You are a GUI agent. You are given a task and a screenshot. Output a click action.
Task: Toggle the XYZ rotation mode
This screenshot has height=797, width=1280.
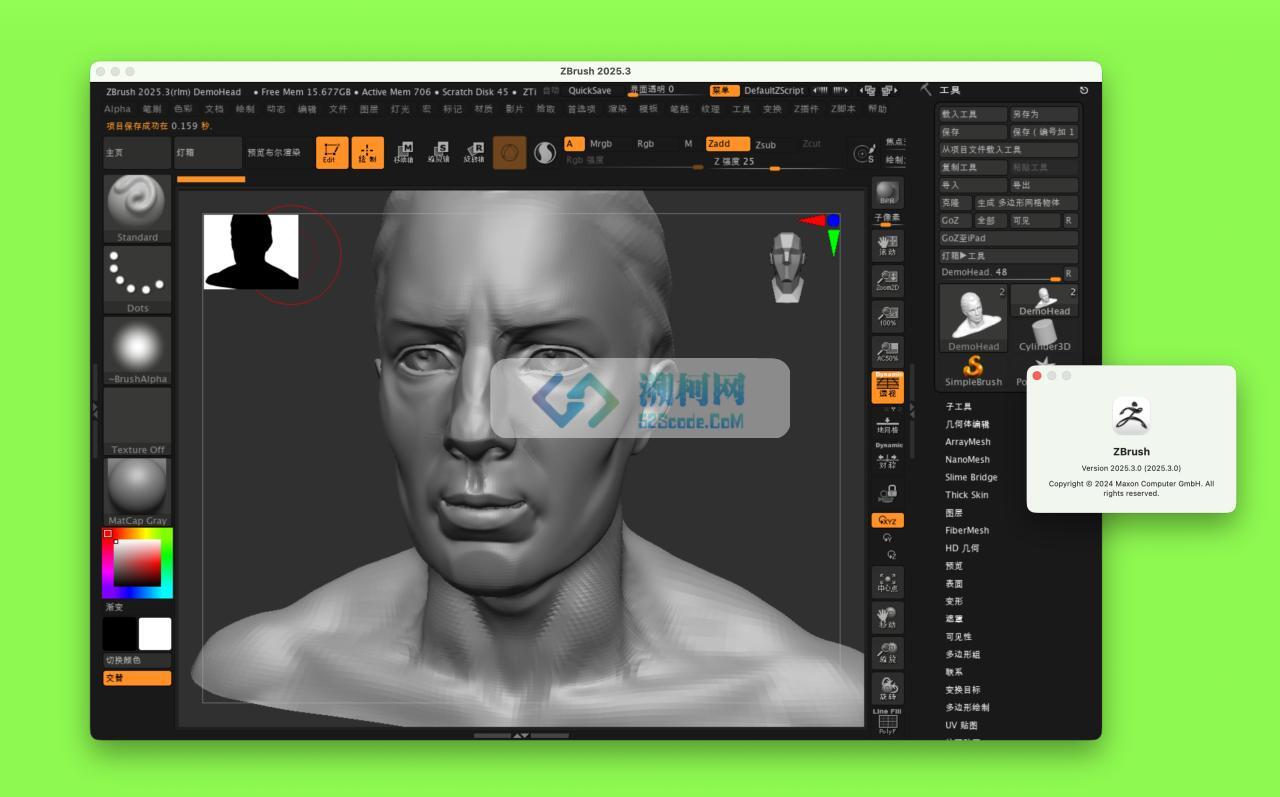[x=887, y=520]
